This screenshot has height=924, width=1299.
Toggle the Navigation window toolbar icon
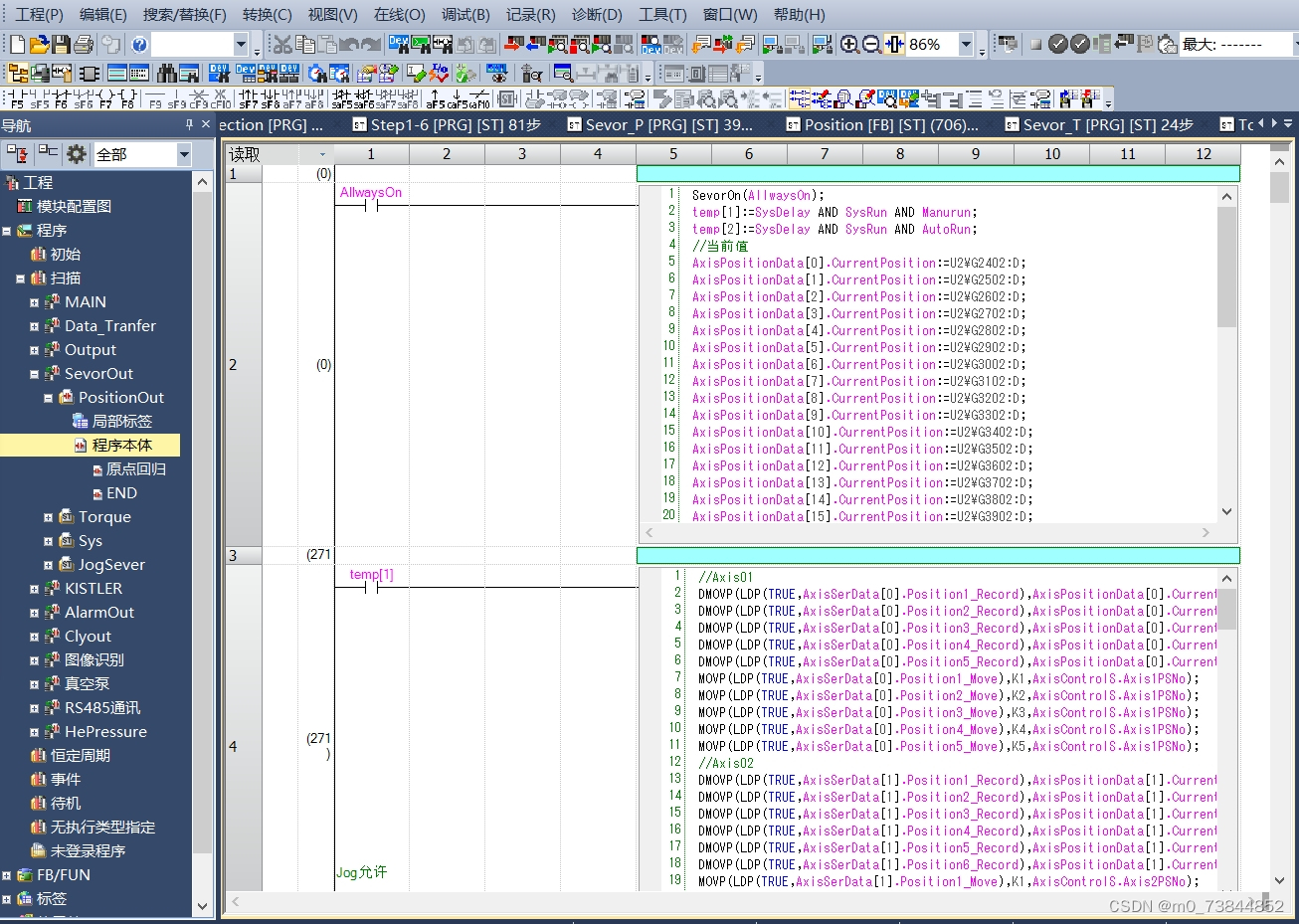tap(17, 73)
